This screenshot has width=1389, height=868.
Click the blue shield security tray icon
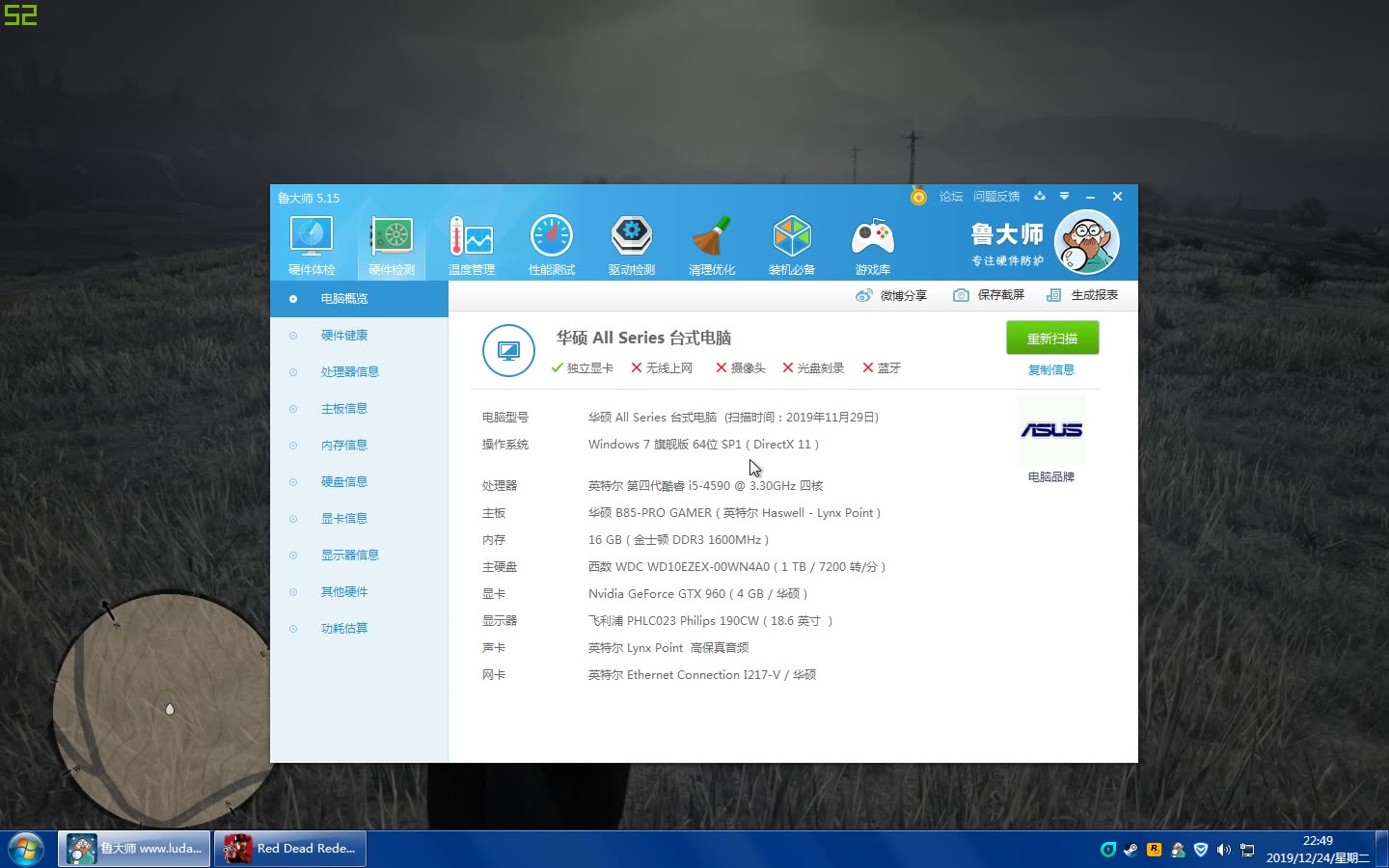point(1201,850)
